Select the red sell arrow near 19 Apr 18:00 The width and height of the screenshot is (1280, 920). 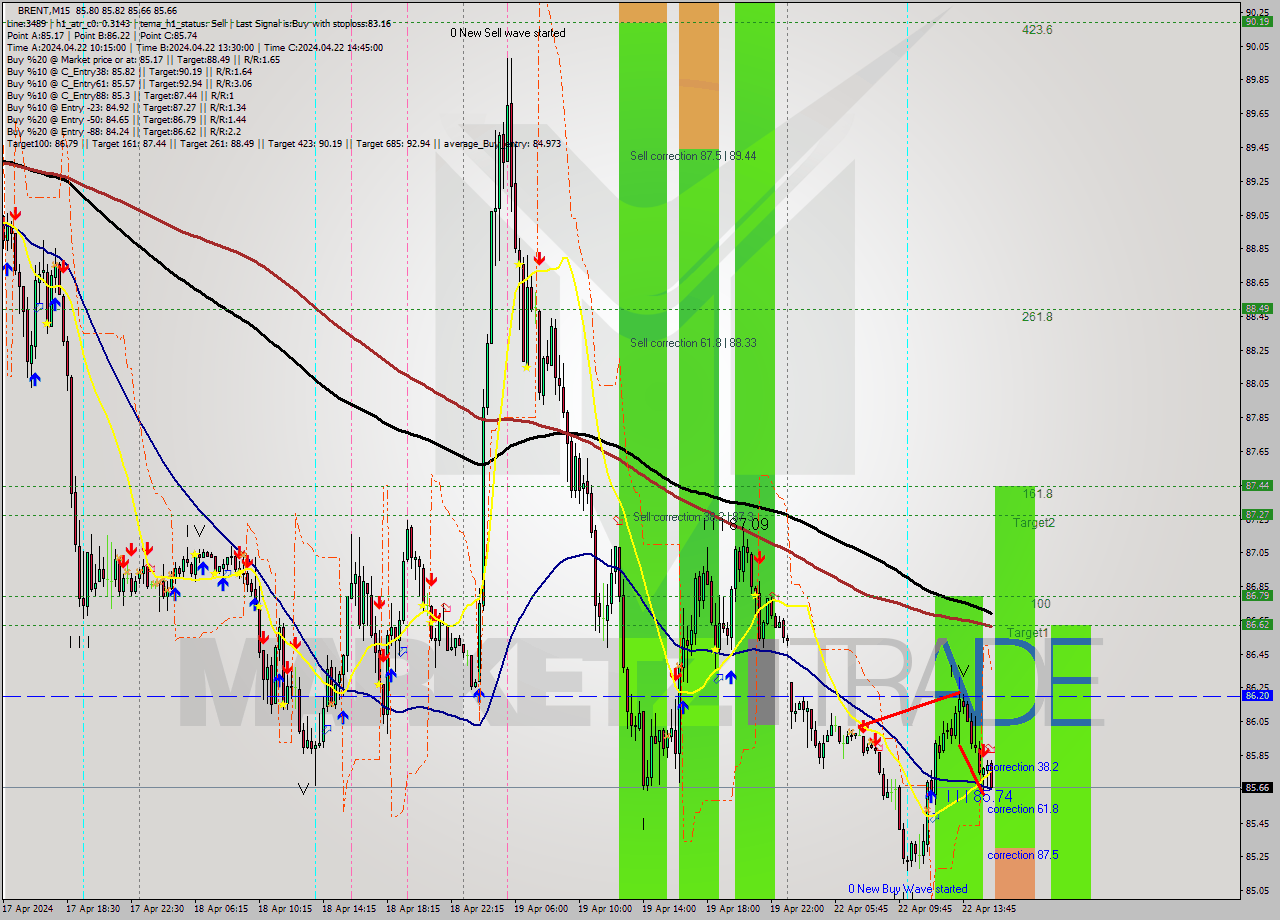click(759, 557)
